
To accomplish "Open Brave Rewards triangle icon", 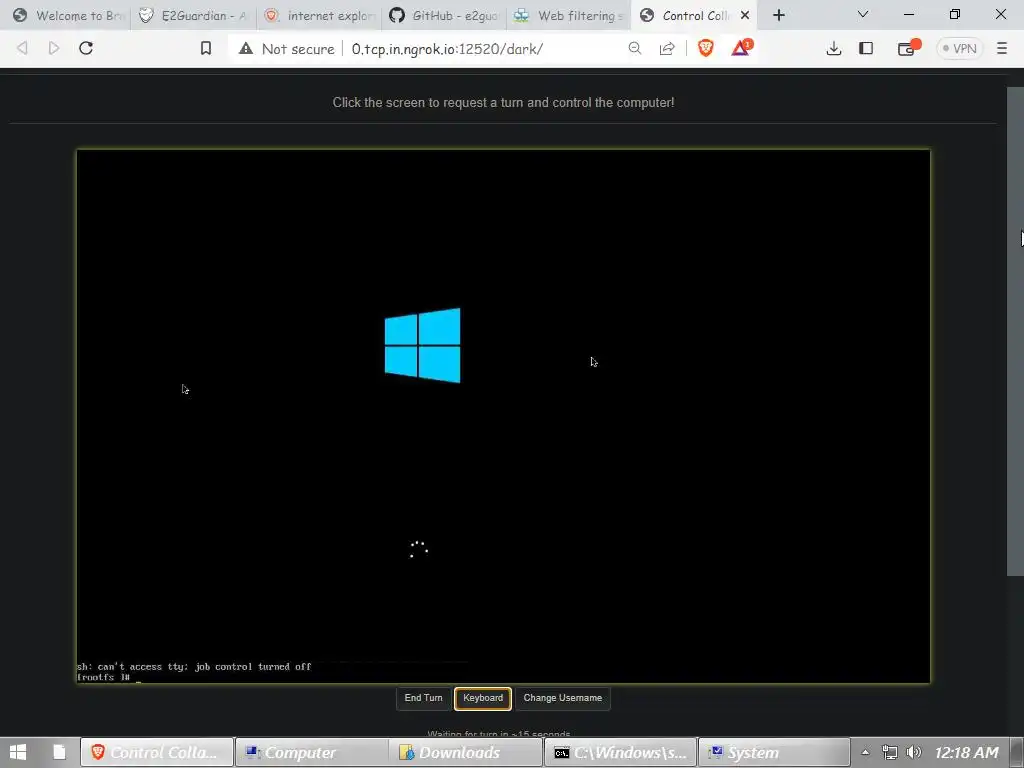I will pyautogui.click(x=741, y=48).
